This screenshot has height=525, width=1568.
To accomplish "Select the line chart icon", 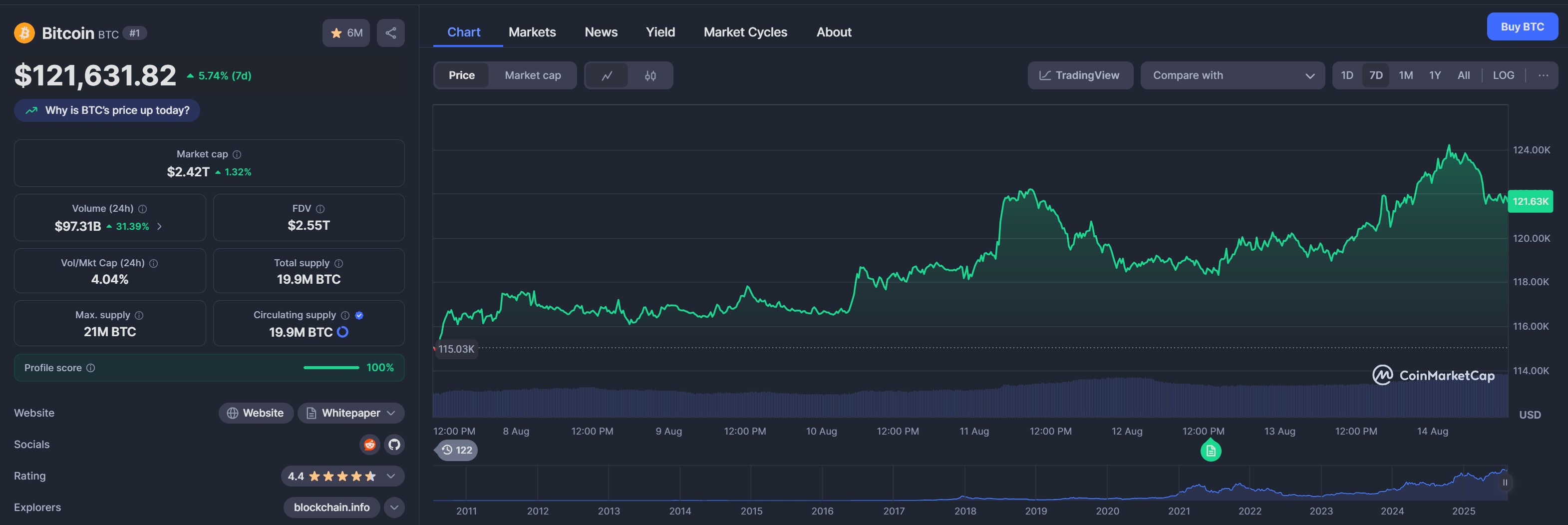I will 608,75.
